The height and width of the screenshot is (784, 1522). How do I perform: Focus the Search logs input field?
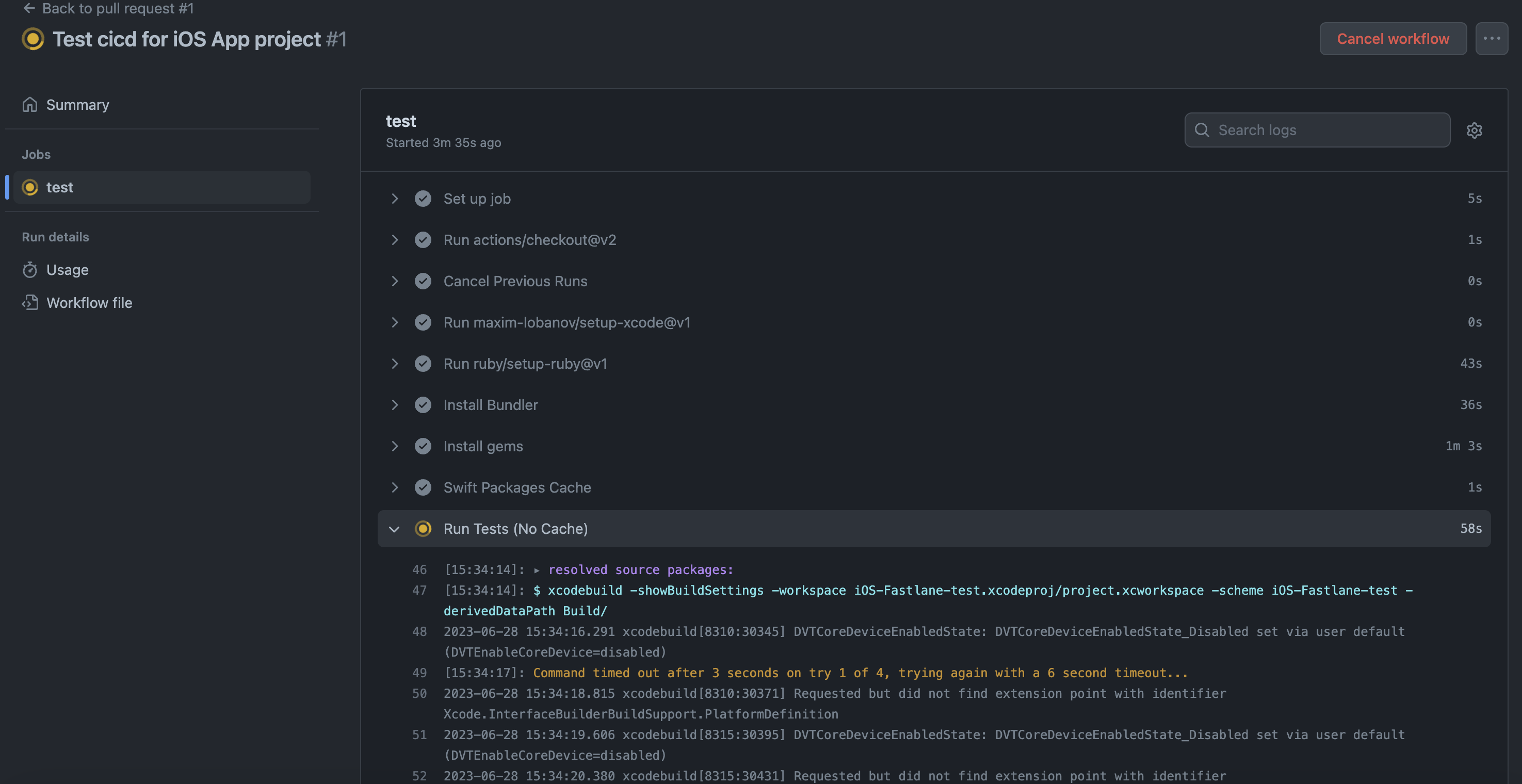pos(1317,130)
